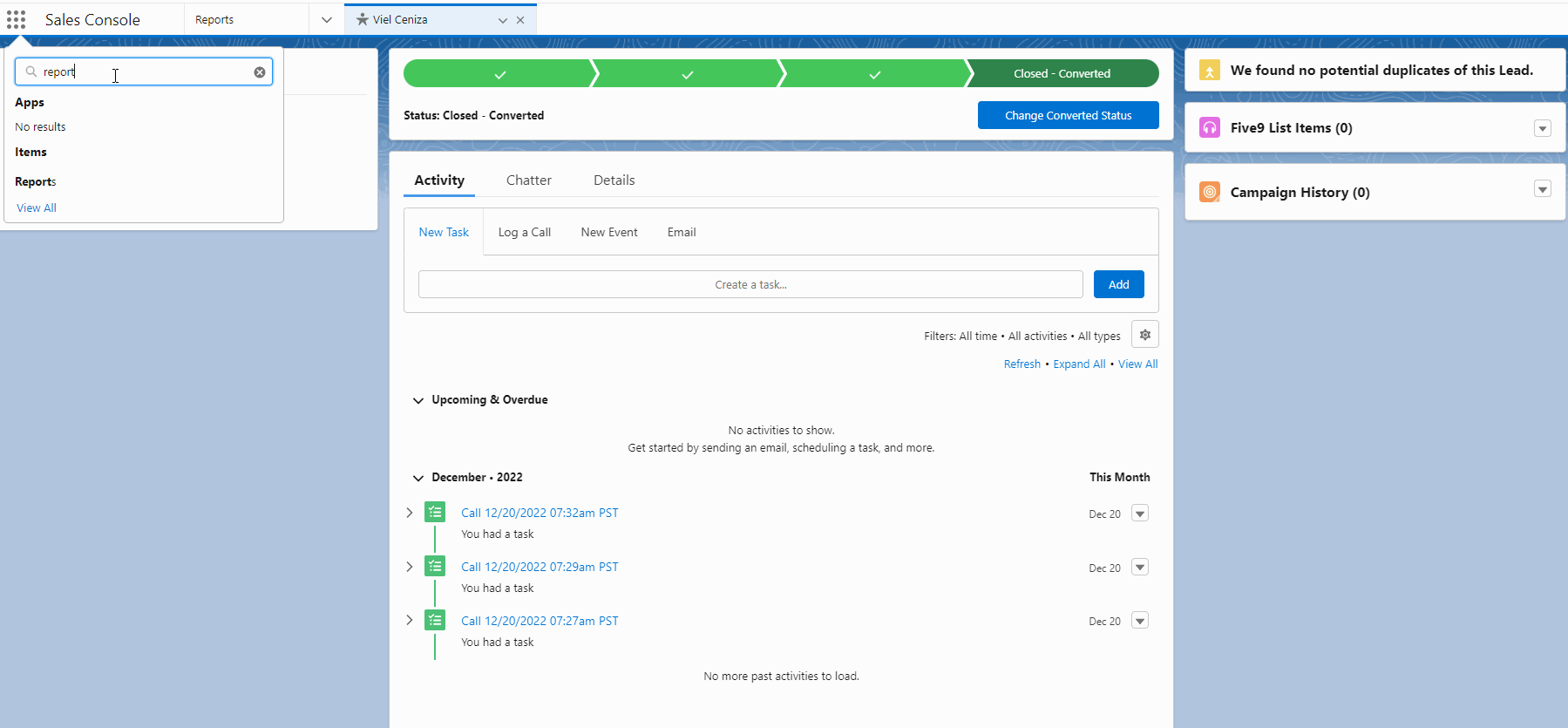1568x728 pixels.
Task: Click the 'Filters: All time' text
Action: coord(960,337)
